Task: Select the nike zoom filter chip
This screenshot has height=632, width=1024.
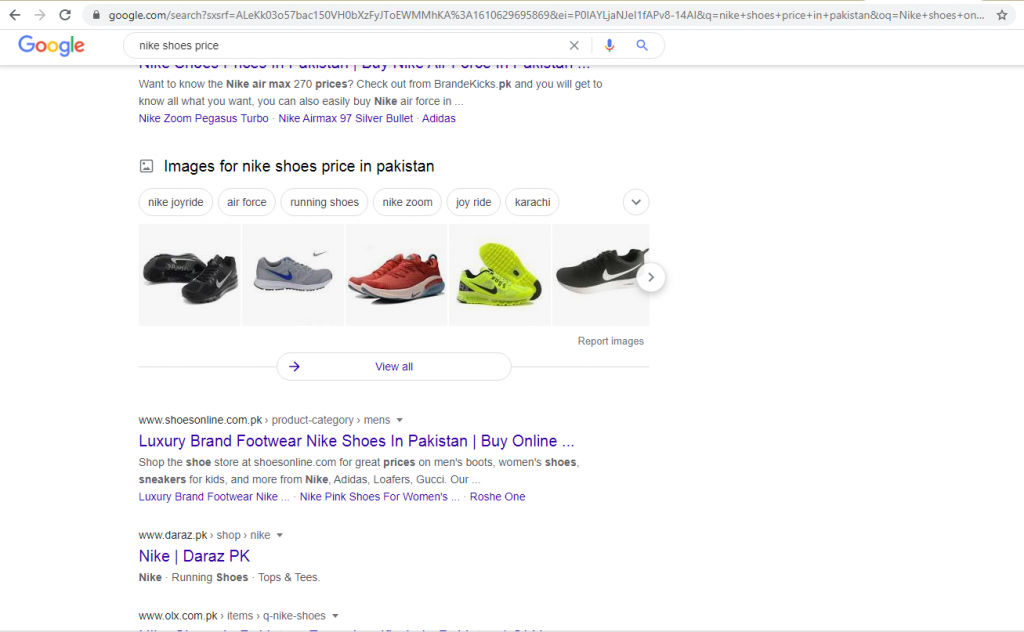Action: (408, 202)
